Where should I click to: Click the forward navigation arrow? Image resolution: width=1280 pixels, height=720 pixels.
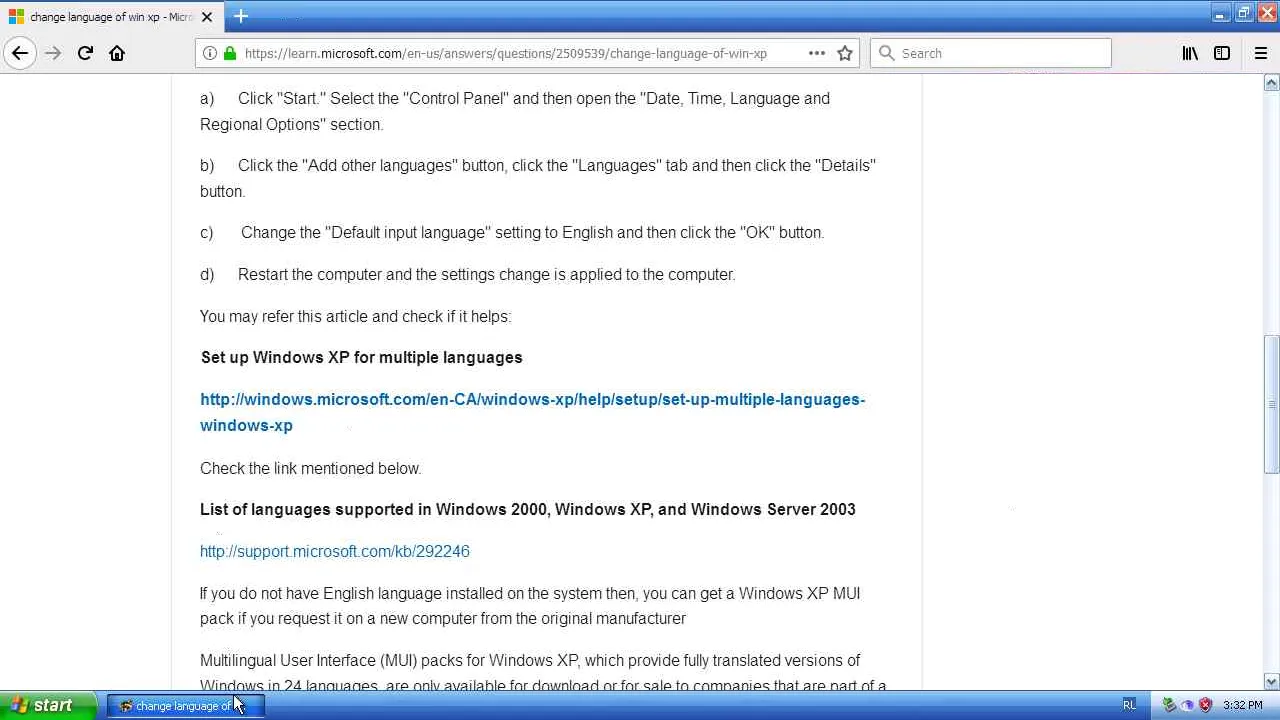(53, 53)
